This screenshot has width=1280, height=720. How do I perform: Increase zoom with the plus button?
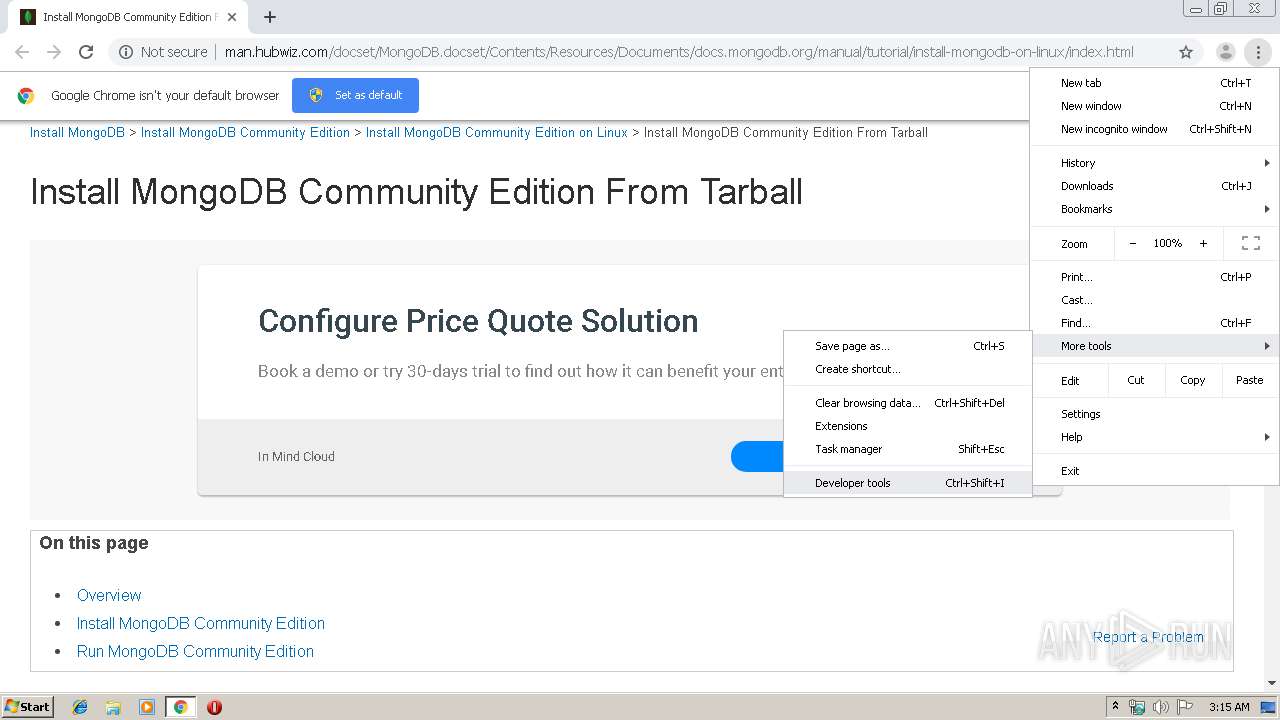point(1203,243)
